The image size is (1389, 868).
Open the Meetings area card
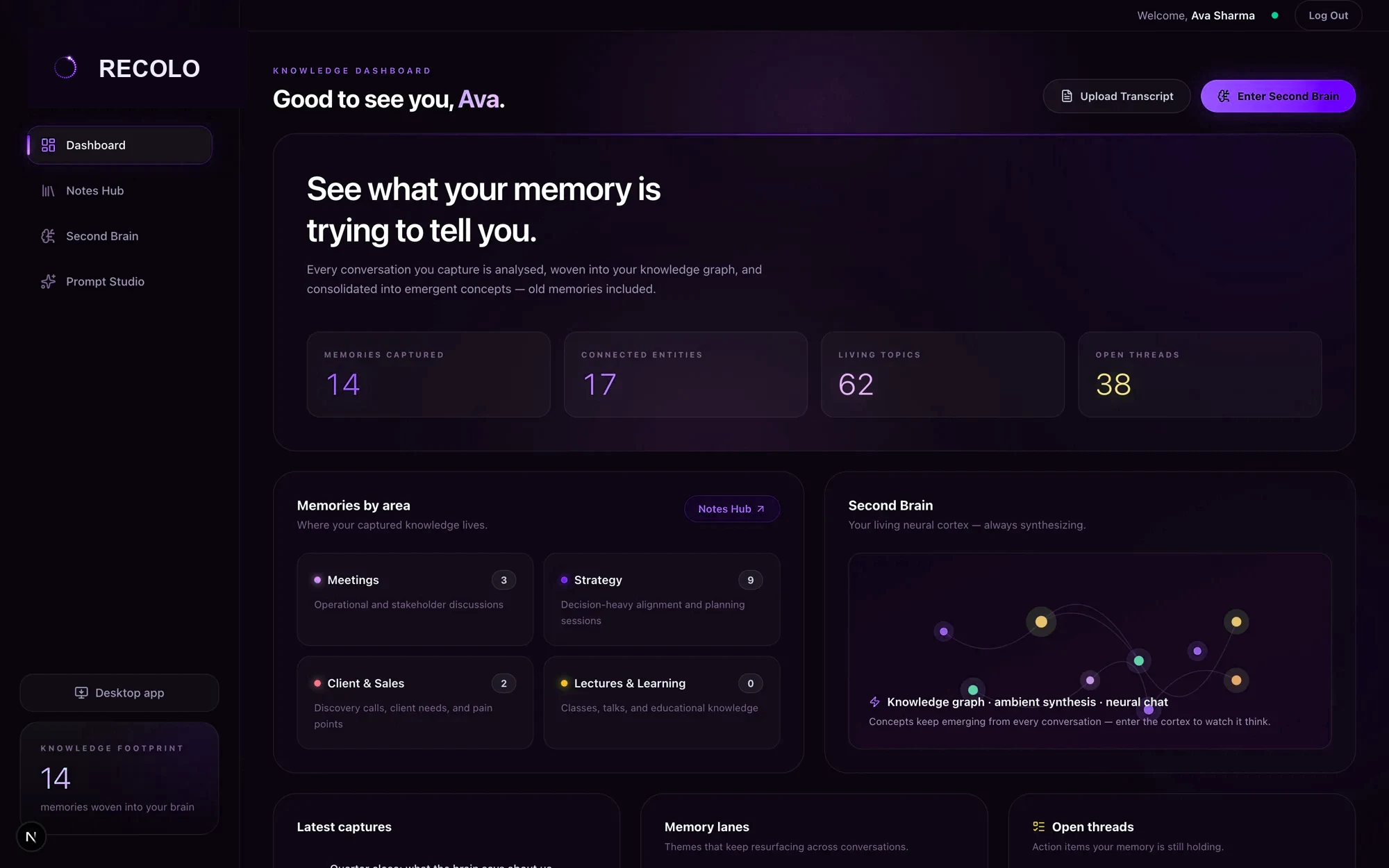[x=415, y=599]
